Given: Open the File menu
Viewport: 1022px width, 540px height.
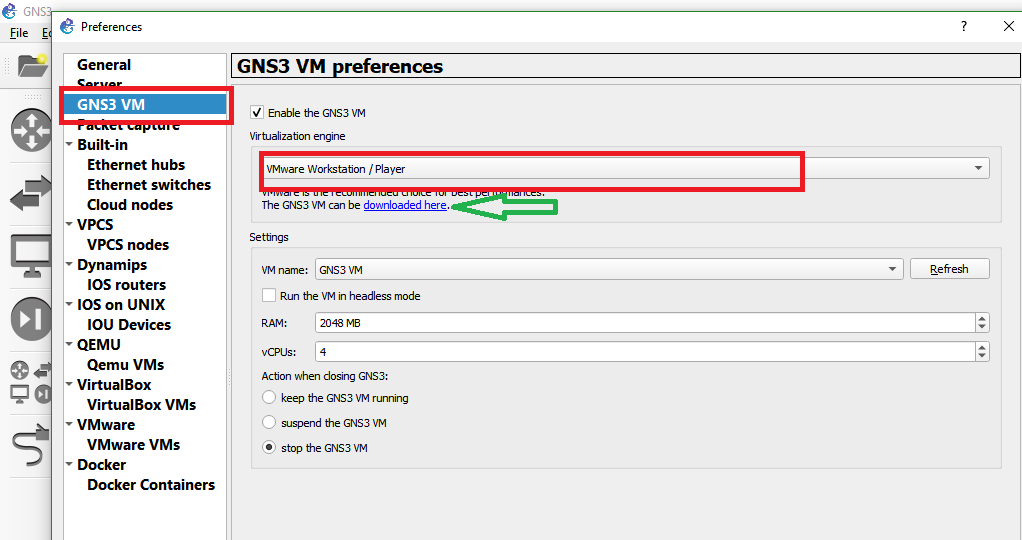Looking at the screenshot, I should 19,33.
